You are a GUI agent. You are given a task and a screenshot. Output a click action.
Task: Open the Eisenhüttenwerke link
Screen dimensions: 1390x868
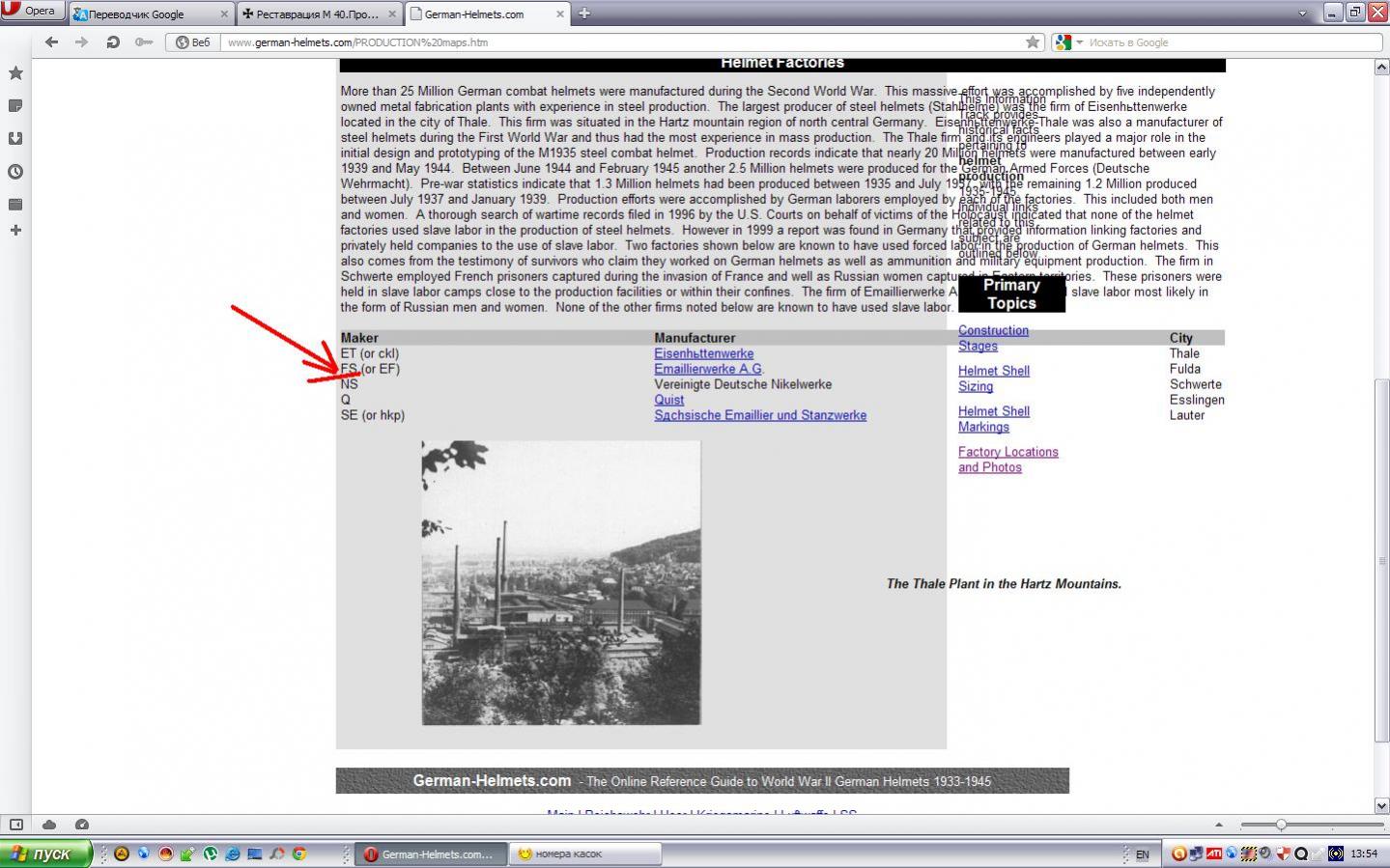(x=703, y=353)
